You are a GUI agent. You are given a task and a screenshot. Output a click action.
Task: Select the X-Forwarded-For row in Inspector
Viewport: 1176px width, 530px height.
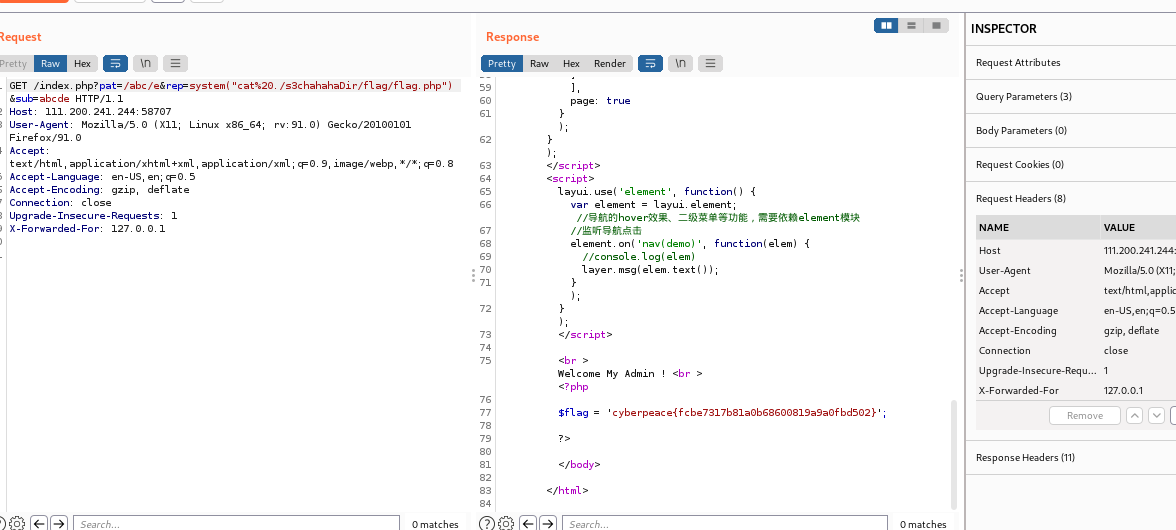pyautogui.click(x=1076, y=391)
